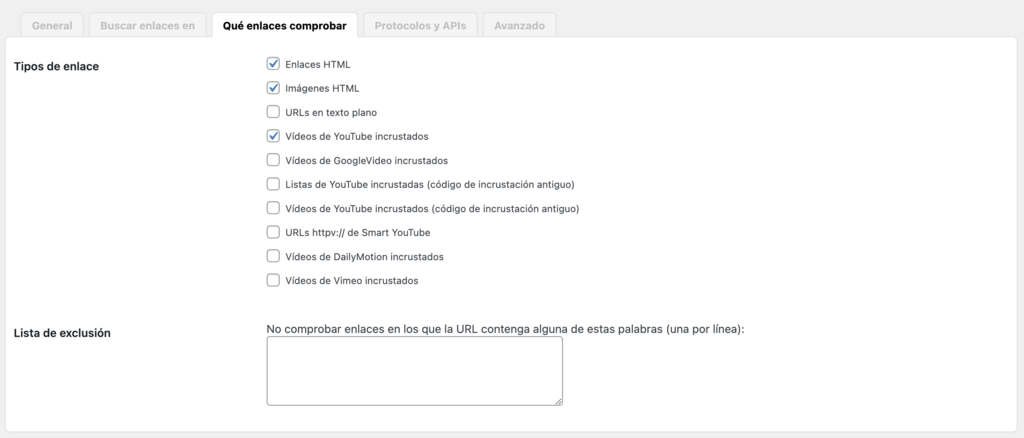Disable the Imágenes HTML checkbox
1024x438 pixels.
coord(273,88)
